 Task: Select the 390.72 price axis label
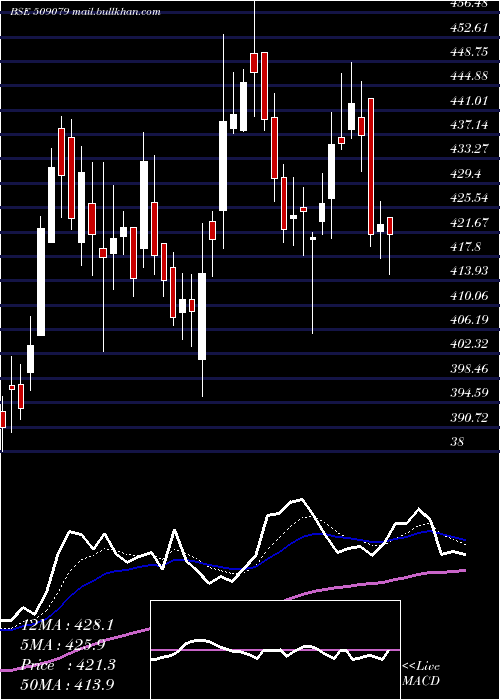(469, 418)
